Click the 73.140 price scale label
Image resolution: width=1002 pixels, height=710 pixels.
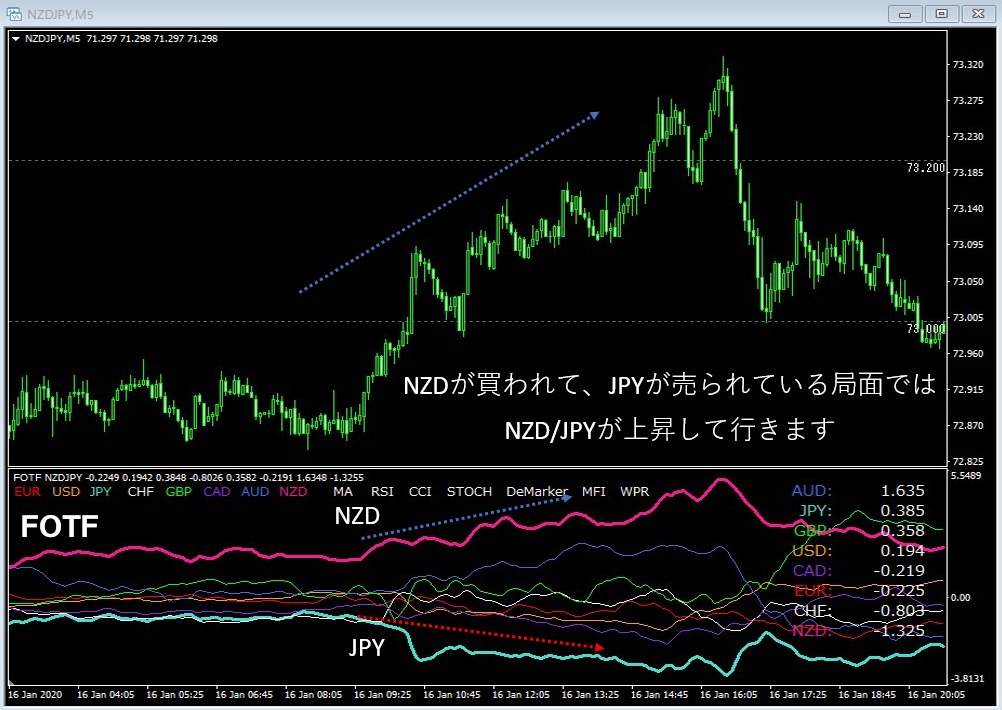[x=967, y=208]
